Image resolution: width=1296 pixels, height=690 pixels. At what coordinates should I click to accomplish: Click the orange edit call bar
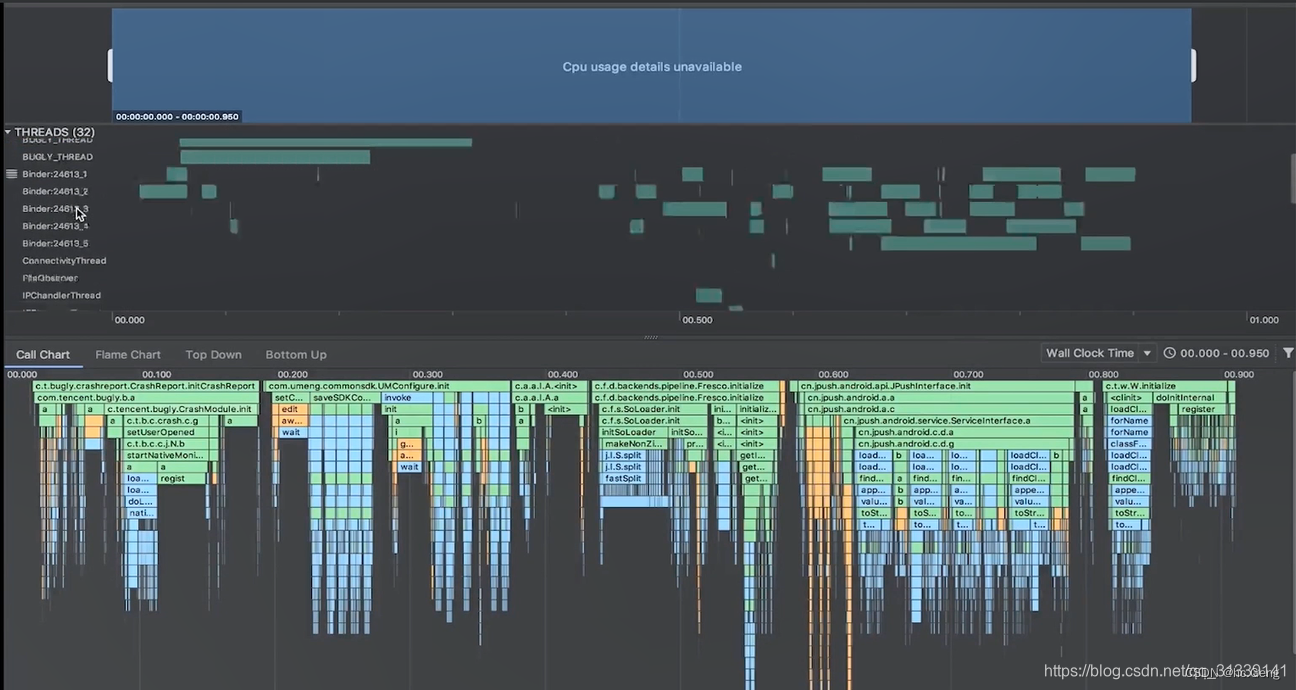(293, 409)
